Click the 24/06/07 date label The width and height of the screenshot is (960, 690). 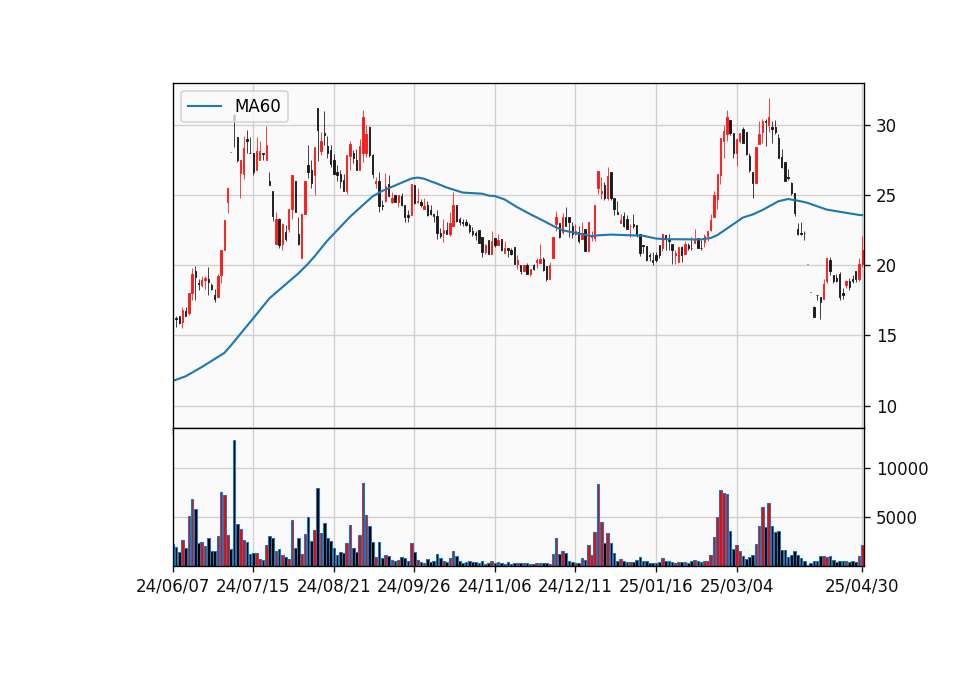tap(173, 586)
